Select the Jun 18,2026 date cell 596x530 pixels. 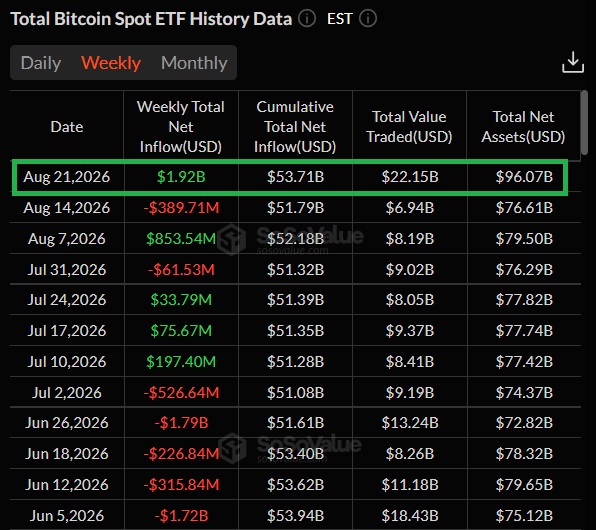(67, 454)
